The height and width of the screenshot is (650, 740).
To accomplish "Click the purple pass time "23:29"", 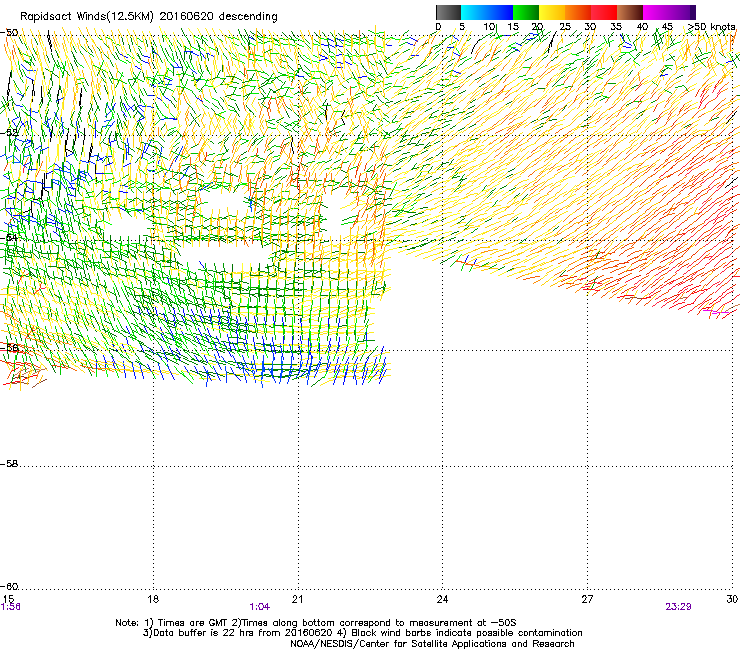I will click(x=678, y=607).
